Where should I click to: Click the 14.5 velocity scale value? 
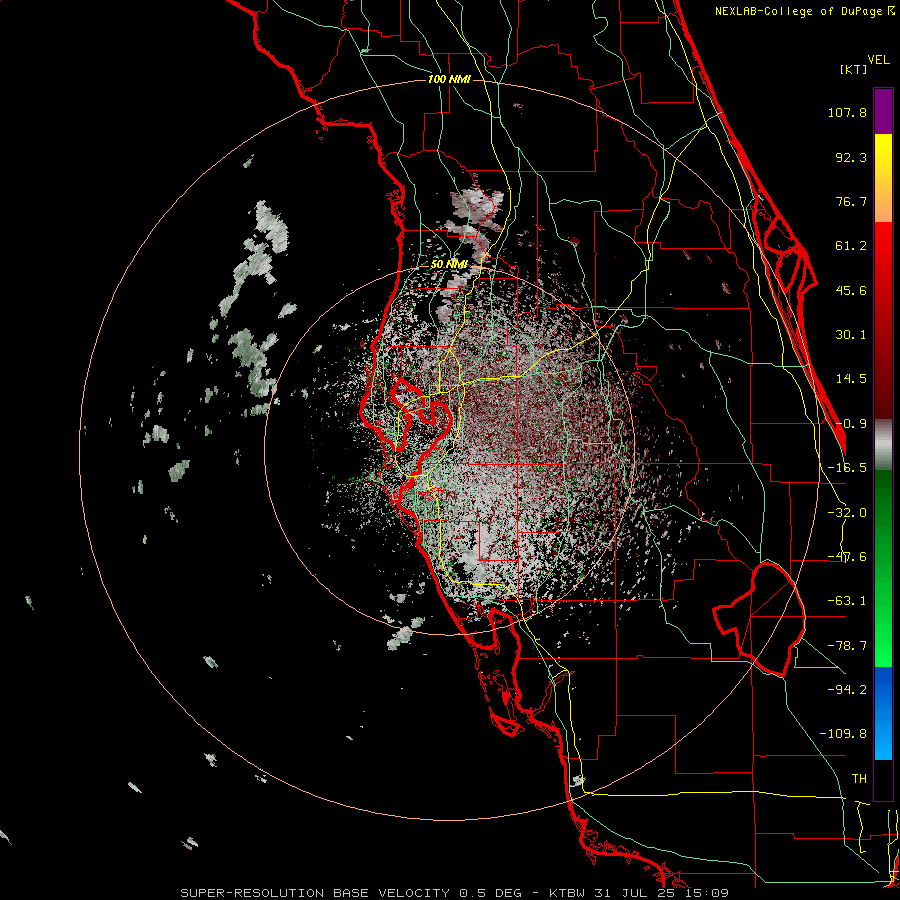(851, 379)
